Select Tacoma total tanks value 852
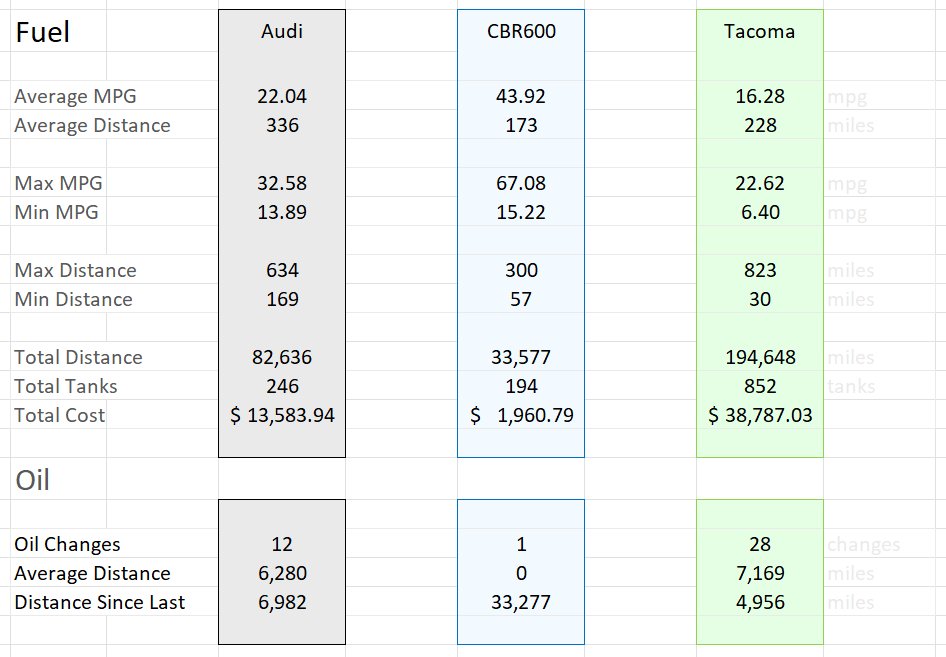The height and width of the screenshot is (657, 946). pyautogui.click(x=760, y=386)
